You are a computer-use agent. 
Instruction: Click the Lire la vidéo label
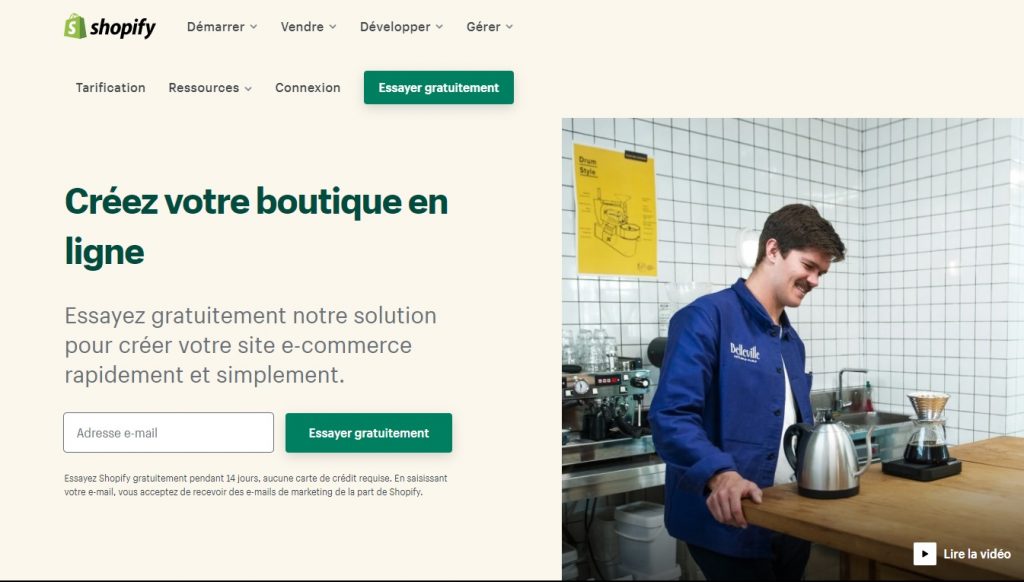(x=977, y=554)
